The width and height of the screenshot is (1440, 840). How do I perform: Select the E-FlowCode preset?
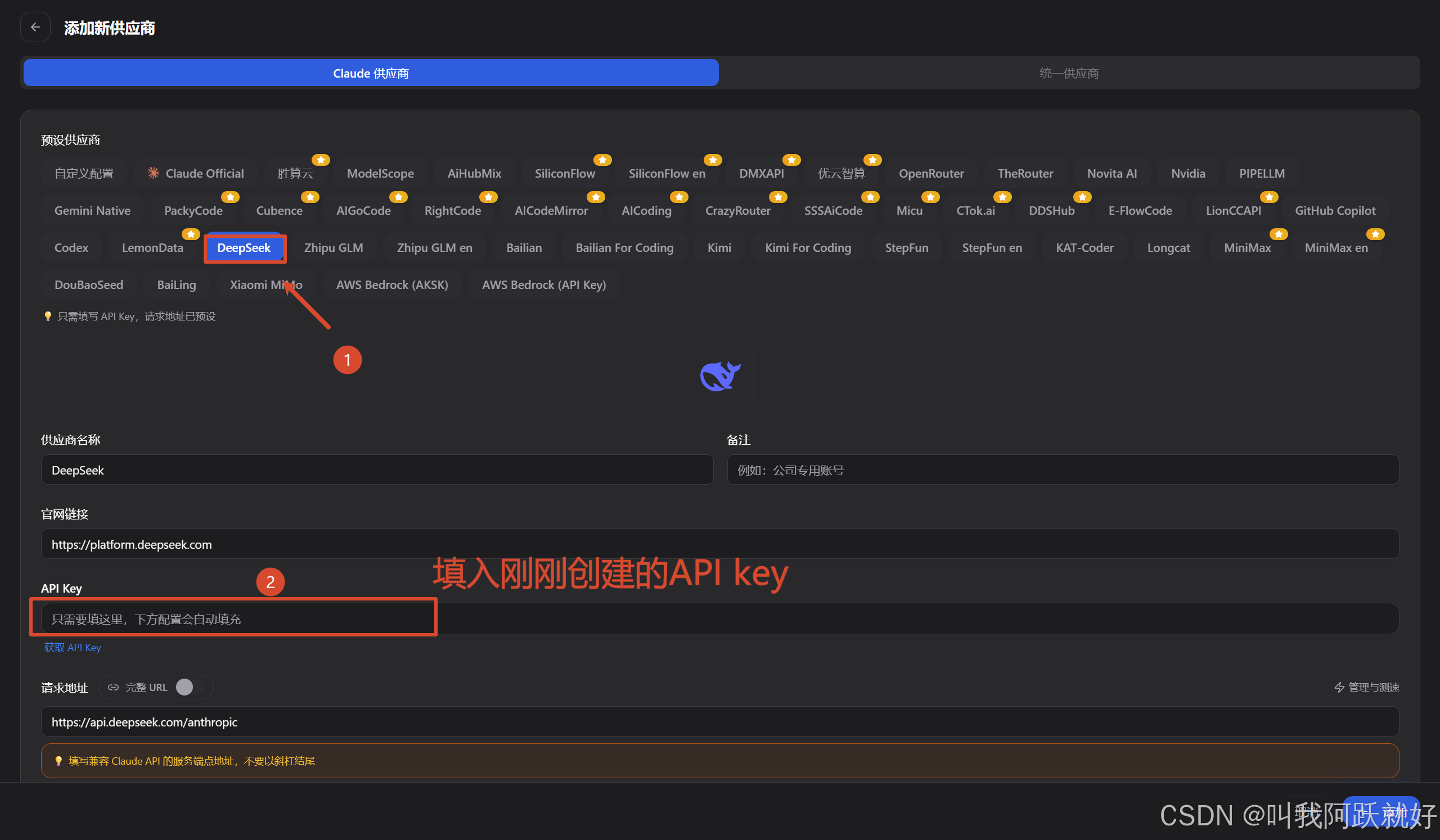pos(1140,210)
